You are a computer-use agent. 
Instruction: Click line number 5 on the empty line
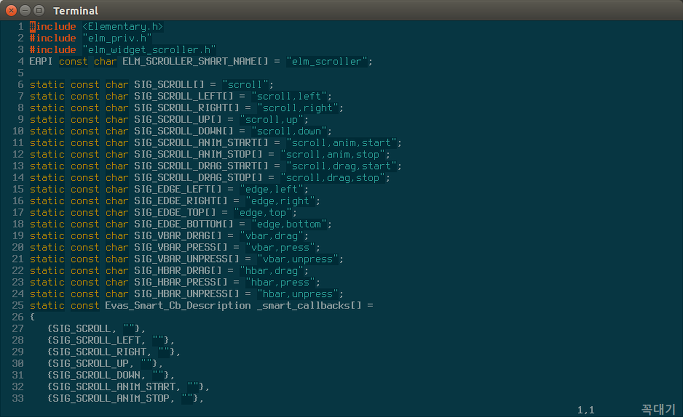click(20, 73)
